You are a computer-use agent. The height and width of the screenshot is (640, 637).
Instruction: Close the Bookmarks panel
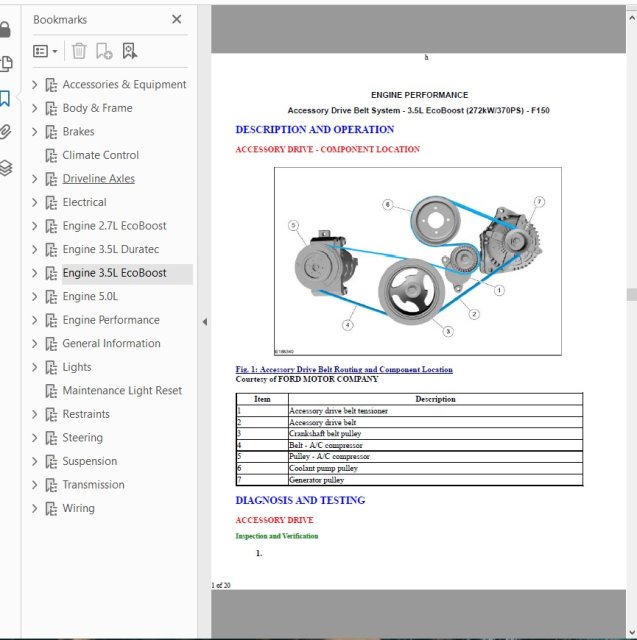click(176, 19)
